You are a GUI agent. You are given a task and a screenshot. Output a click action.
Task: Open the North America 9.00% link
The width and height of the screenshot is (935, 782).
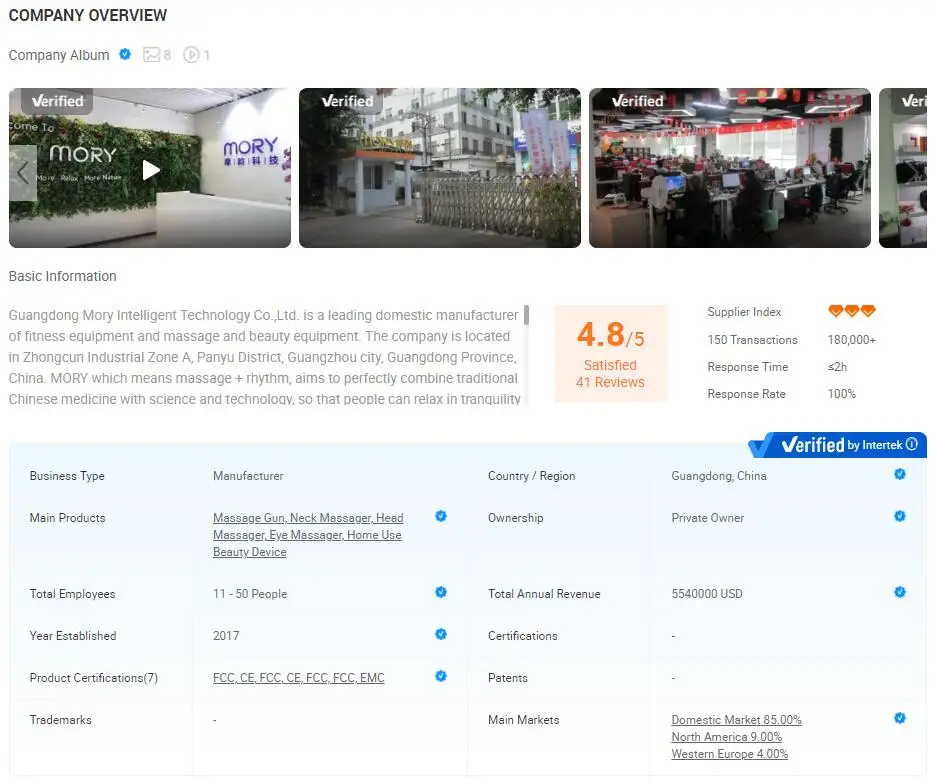(x=726, y=737)
